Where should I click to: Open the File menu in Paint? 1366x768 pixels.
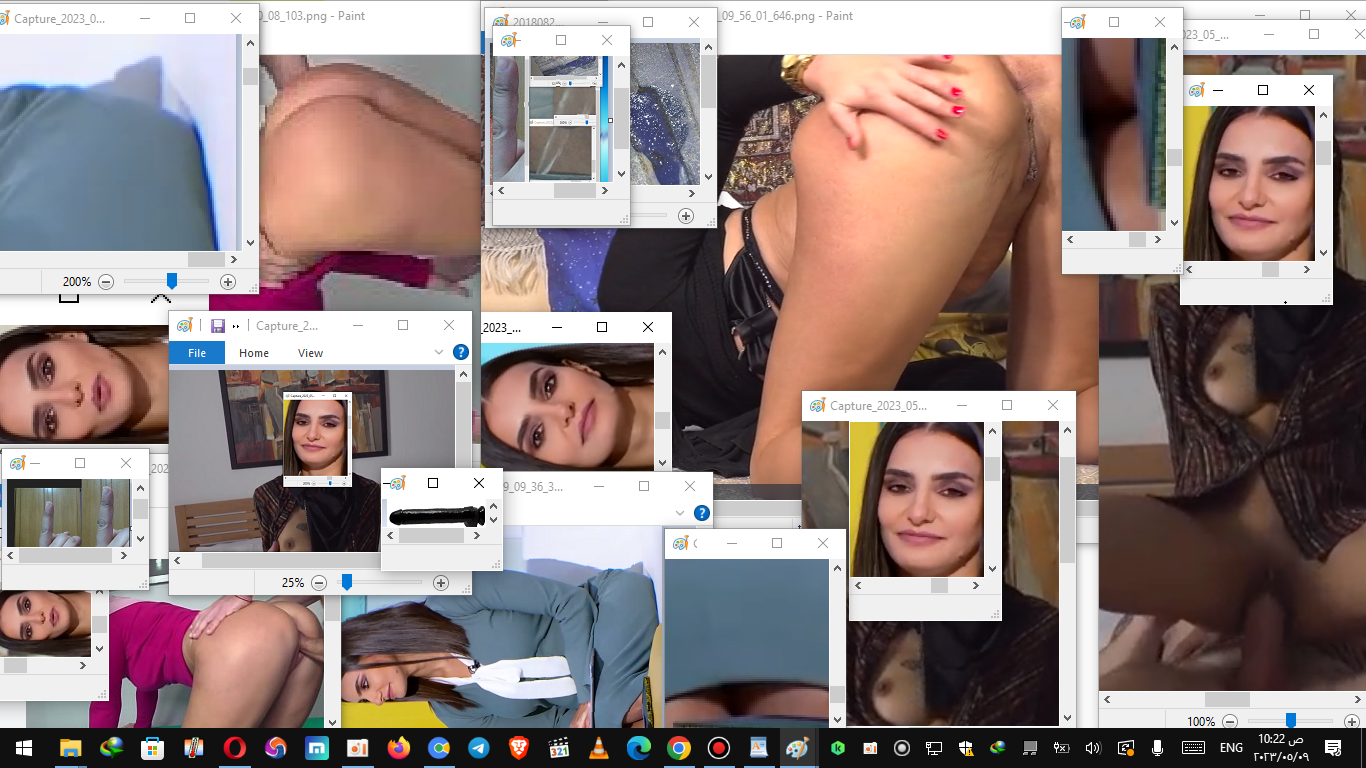click(x=196, y=352)
